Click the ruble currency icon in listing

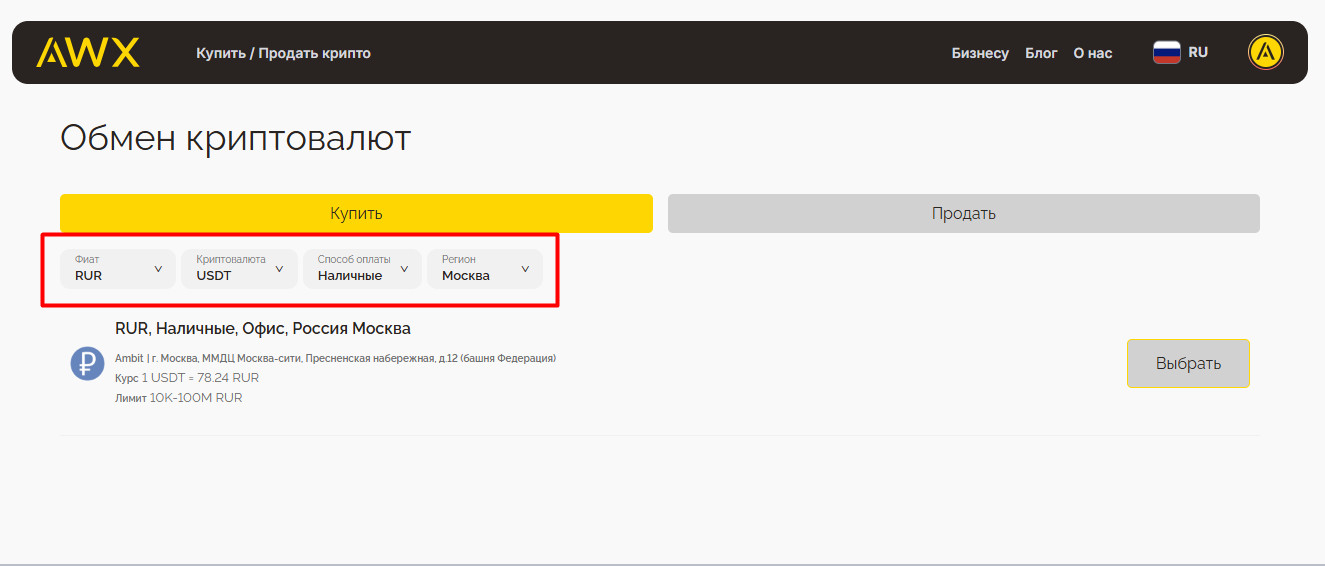pyautogui.click(x=87, y=362)
